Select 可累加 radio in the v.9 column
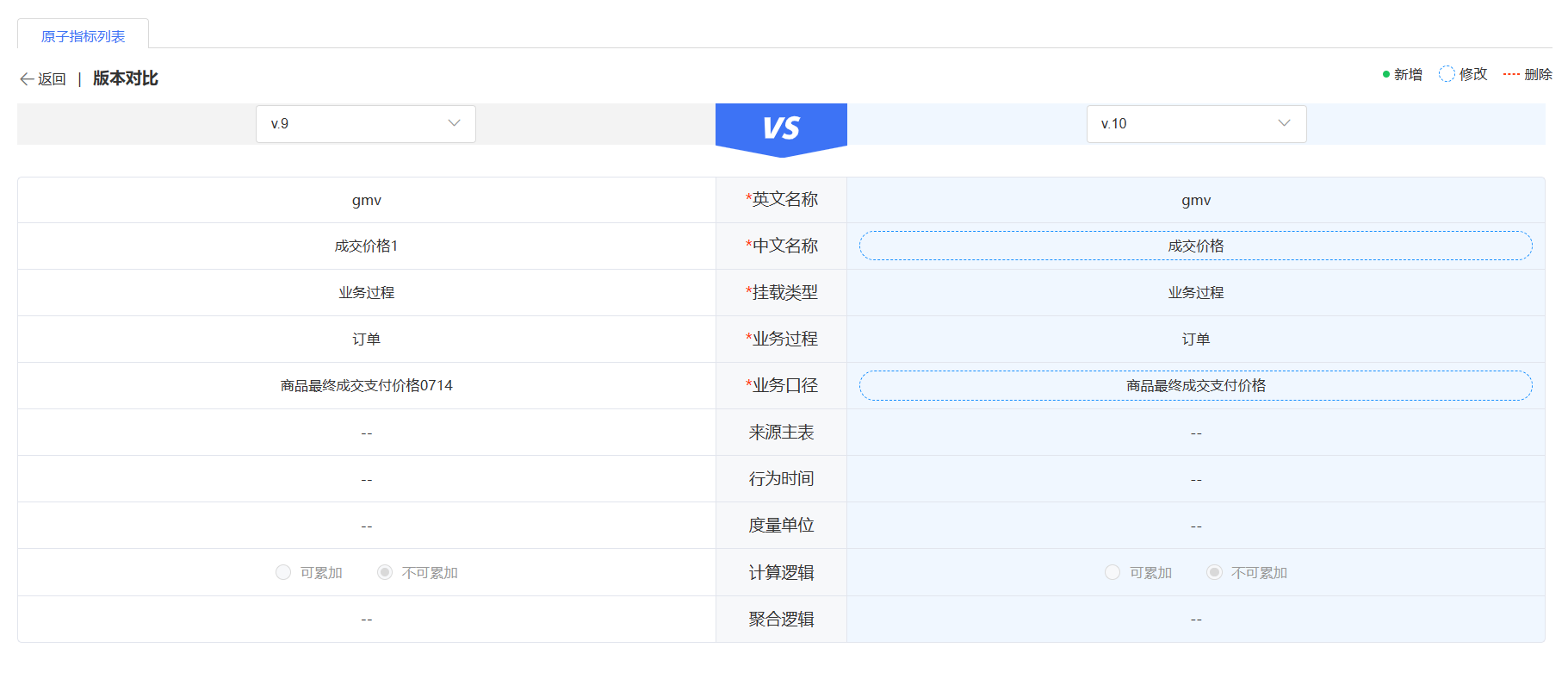Image resolution: width=1568 pixels, height=679 pixels. (x=283, y=572)
